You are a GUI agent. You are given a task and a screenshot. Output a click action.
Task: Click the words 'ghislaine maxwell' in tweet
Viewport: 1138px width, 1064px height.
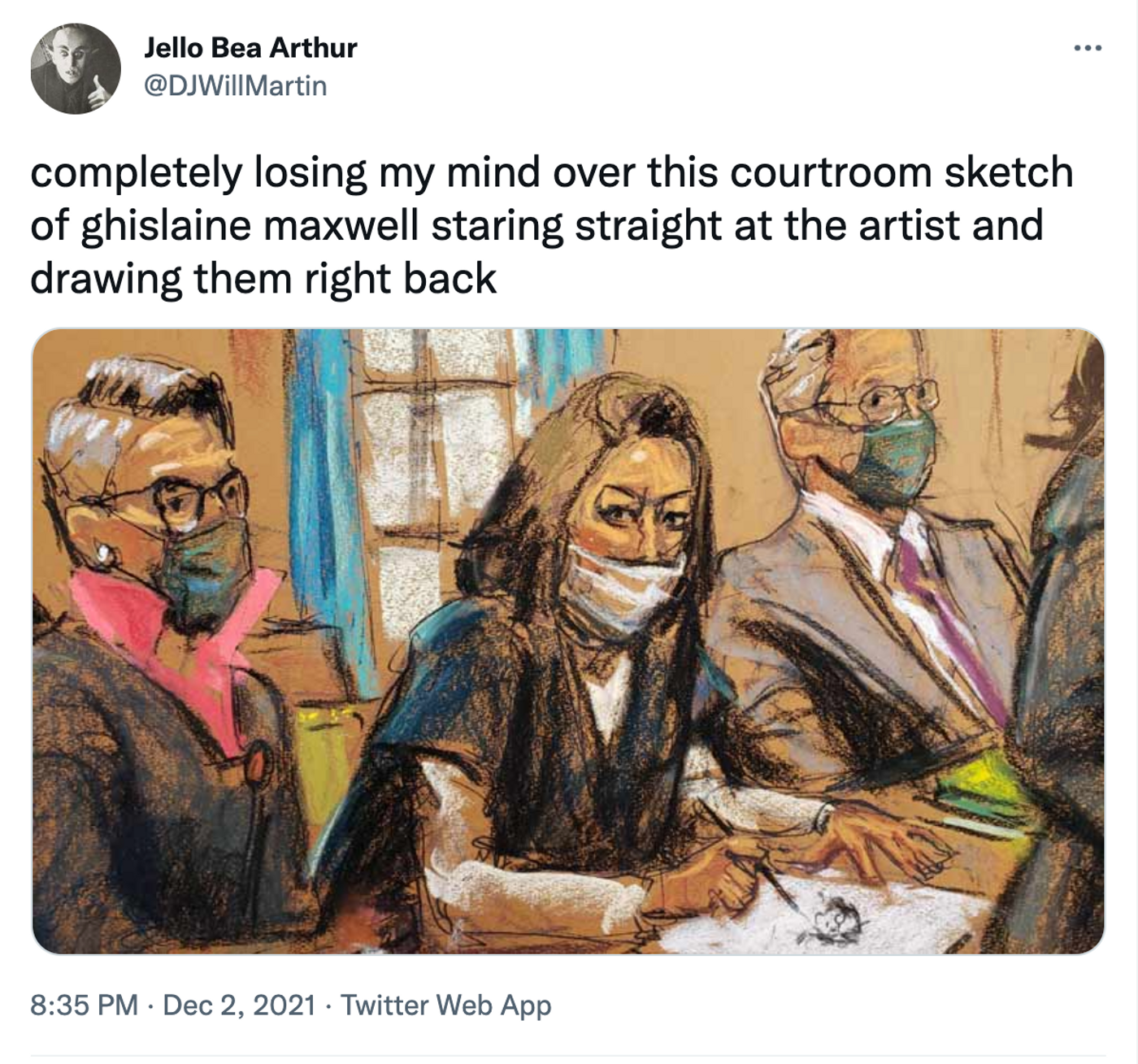pos(250,226)
